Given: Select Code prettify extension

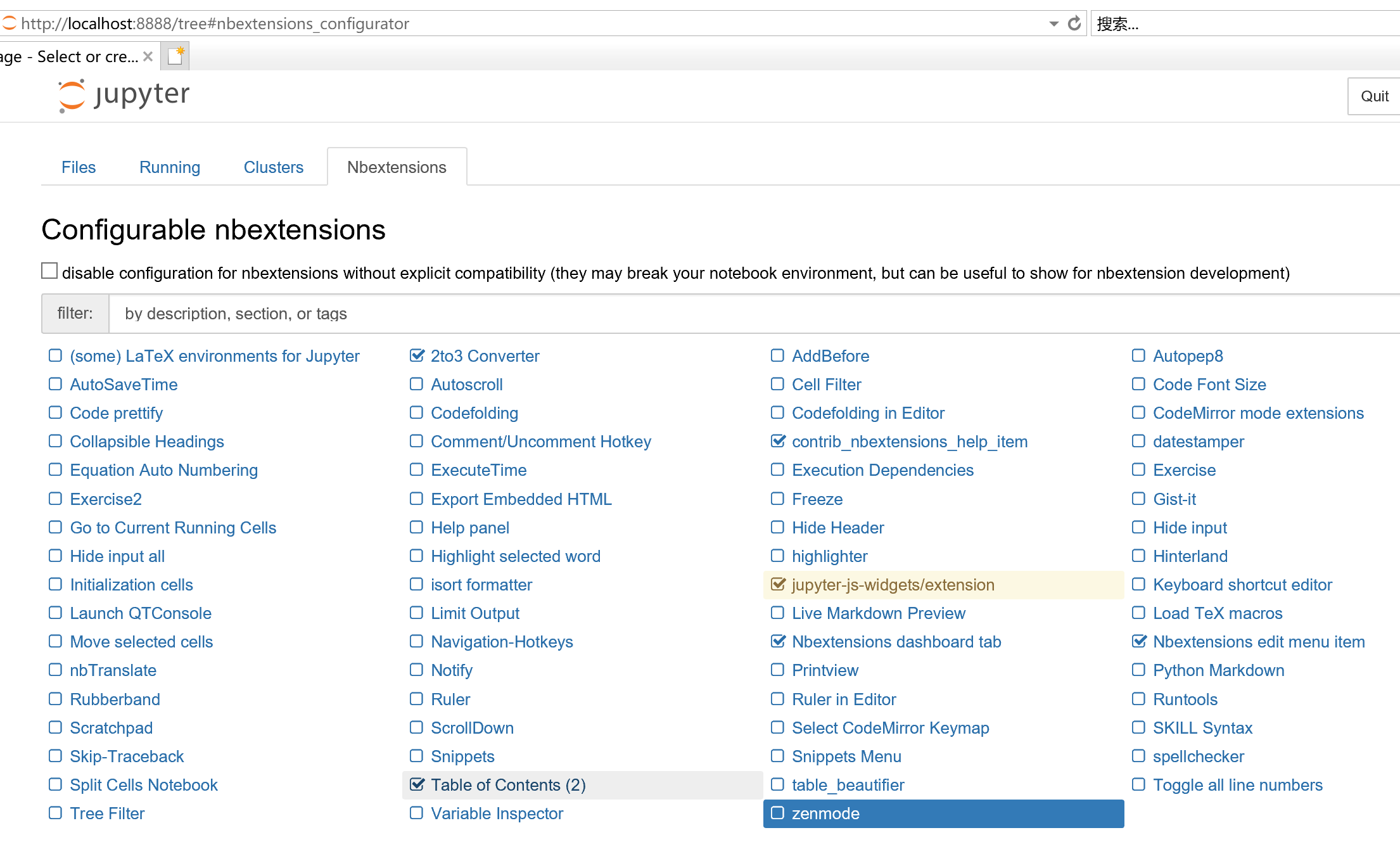Looking at the screenshot, I should [117, 413].
